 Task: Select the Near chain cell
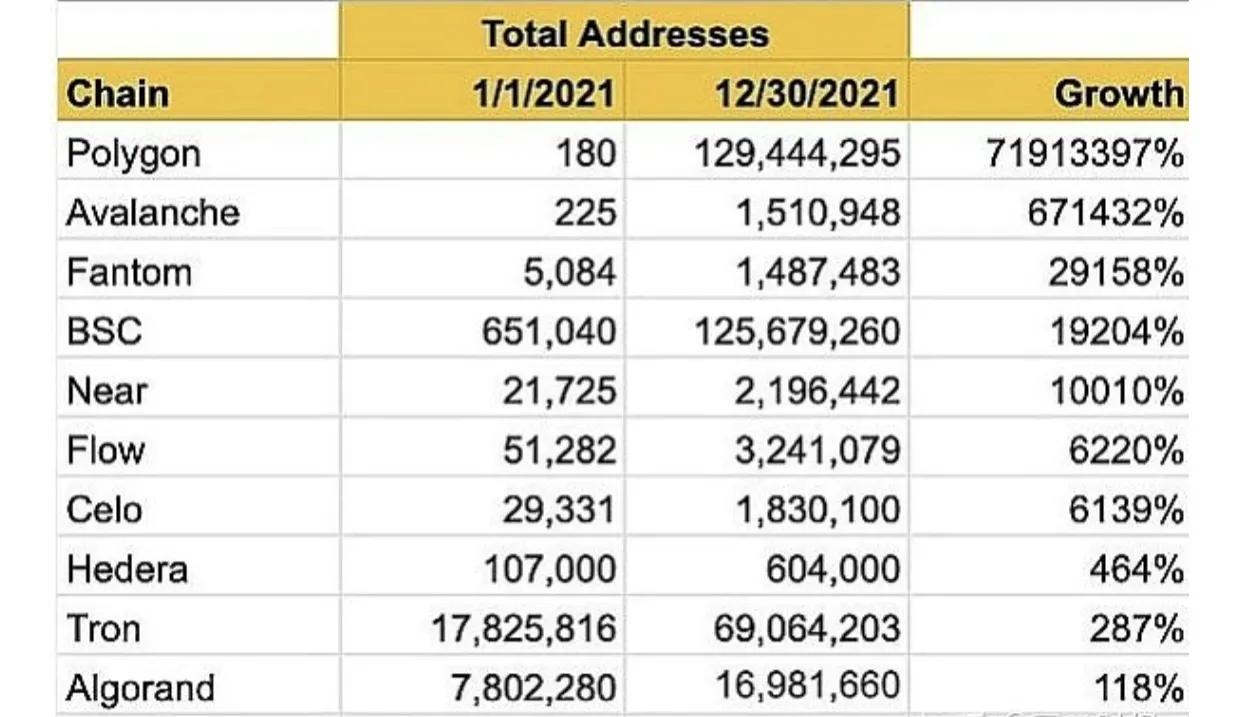pyautogui.click(x=107, y=391)
